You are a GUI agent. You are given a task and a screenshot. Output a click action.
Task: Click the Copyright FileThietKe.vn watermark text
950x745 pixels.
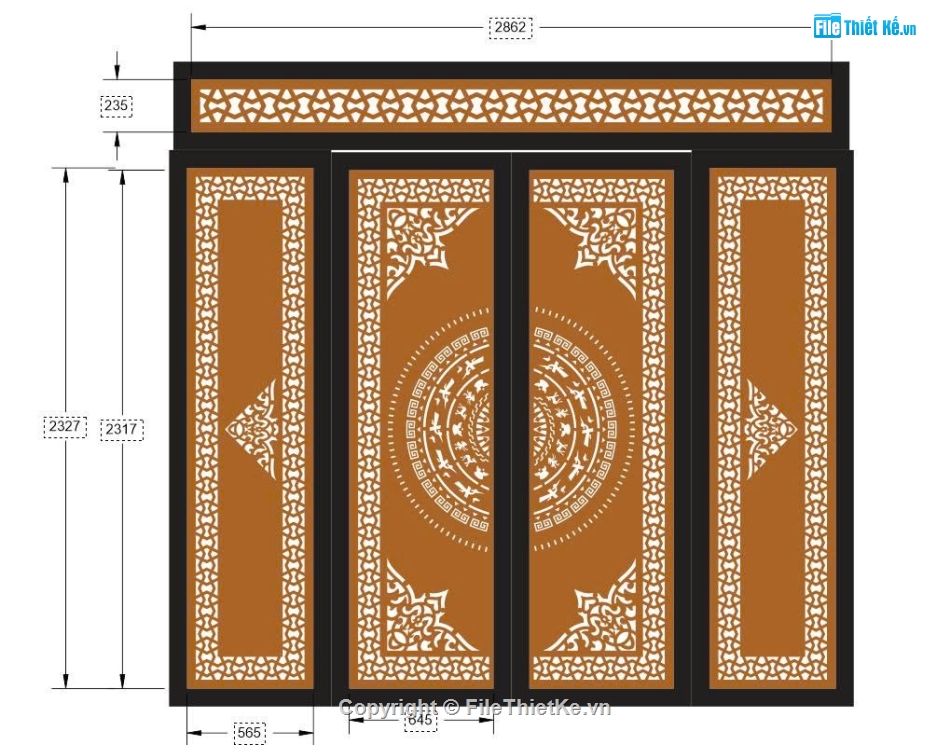[x=474, y=708]
